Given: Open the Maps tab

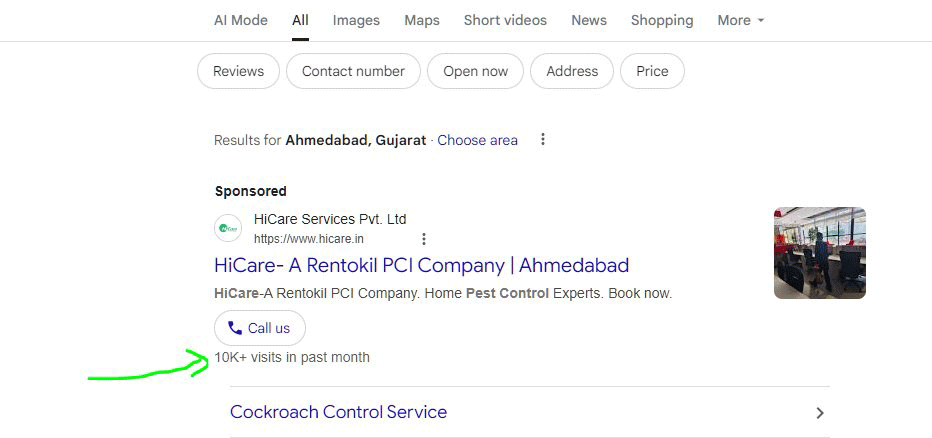Looking at the screenshot, I should pyautogui.click(x=422, y=20).
